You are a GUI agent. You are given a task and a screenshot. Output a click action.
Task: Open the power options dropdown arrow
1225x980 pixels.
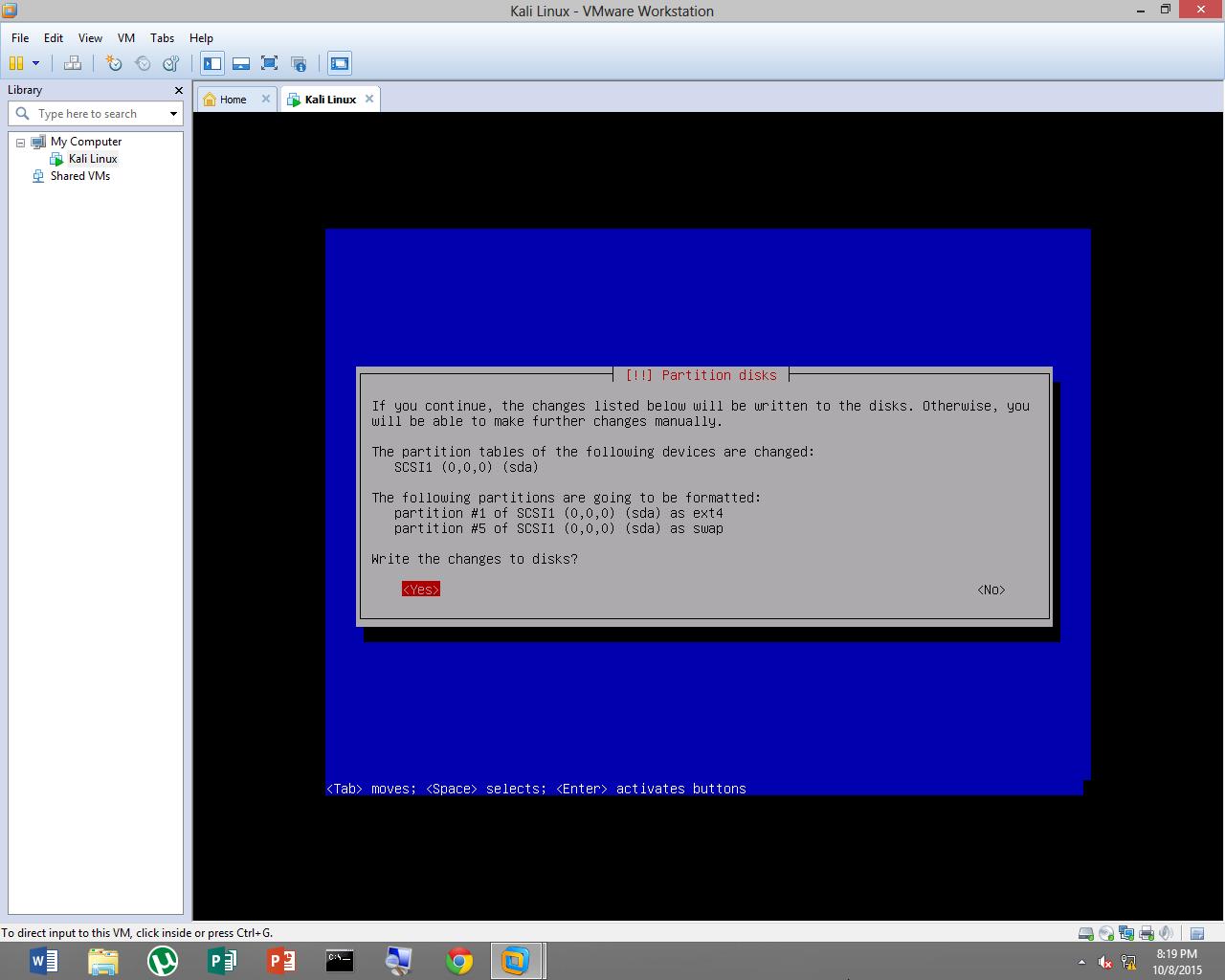click(36, 63)
